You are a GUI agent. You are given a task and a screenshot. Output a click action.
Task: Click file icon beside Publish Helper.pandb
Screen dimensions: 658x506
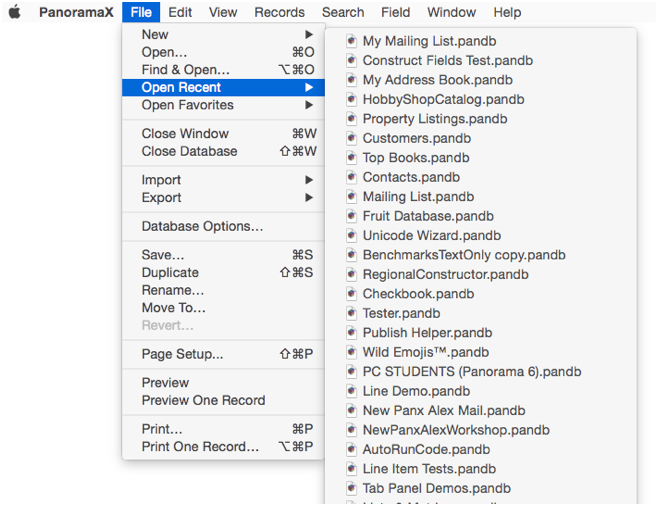(351, 332)
